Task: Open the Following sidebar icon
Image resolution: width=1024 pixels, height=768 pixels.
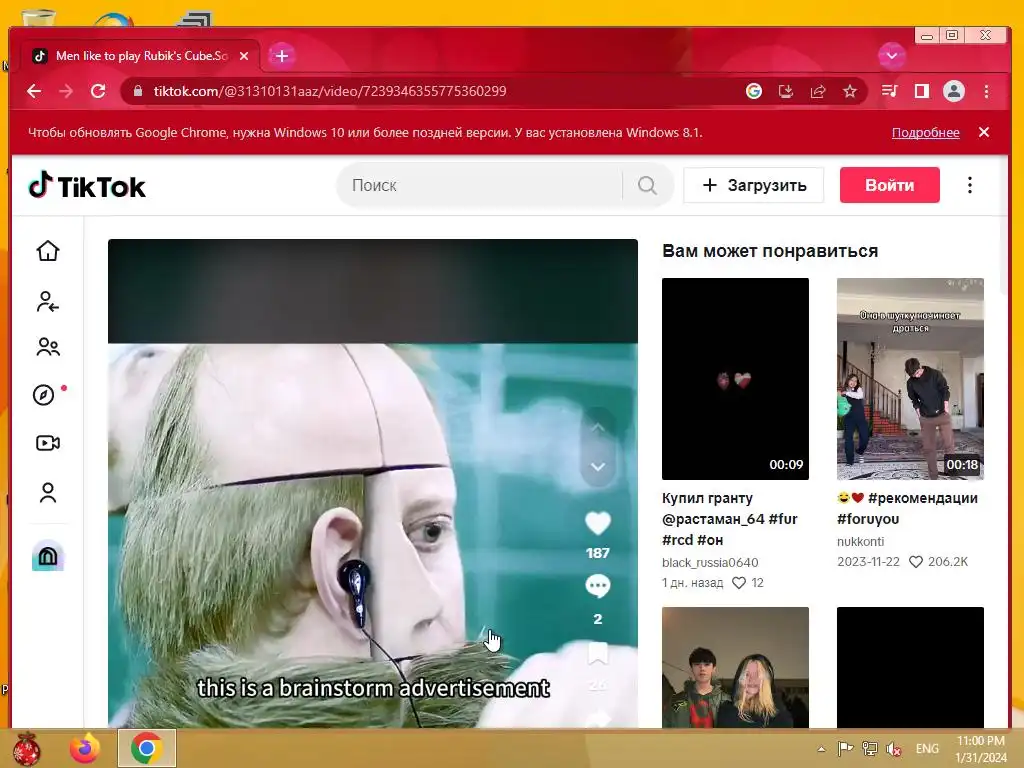Action: coord(48,302)
